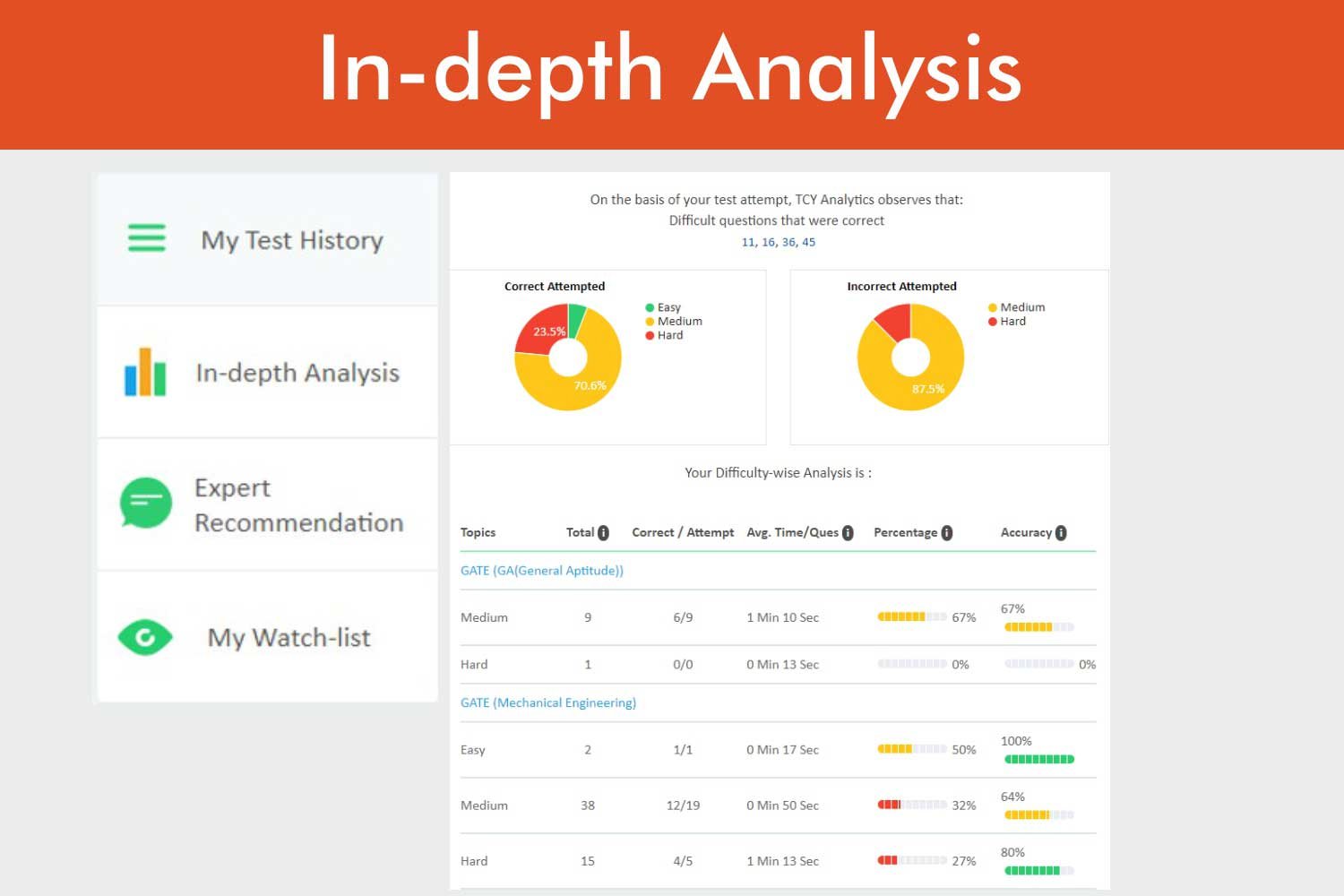Click the info icon beside Accuracy header
This screenshot has height=896, width=1344.
(x=1061, y=533)
